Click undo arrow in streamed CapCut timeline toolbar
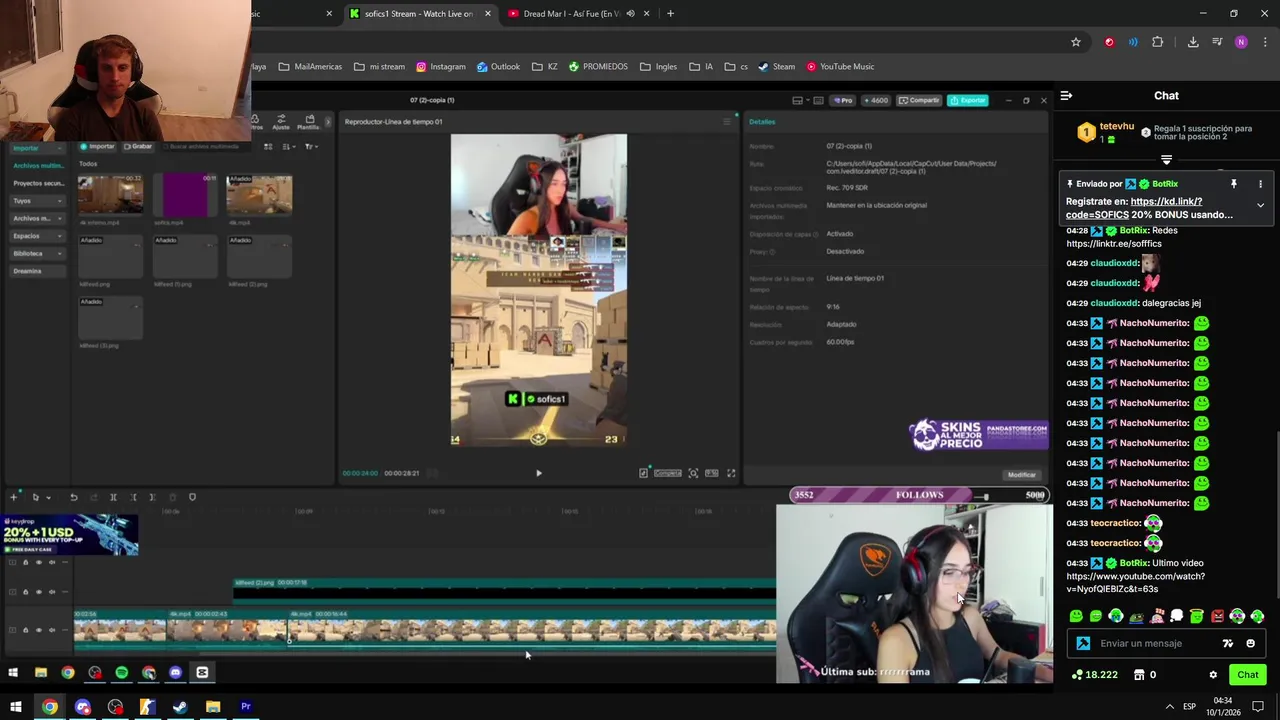 [x=73, y=497]
